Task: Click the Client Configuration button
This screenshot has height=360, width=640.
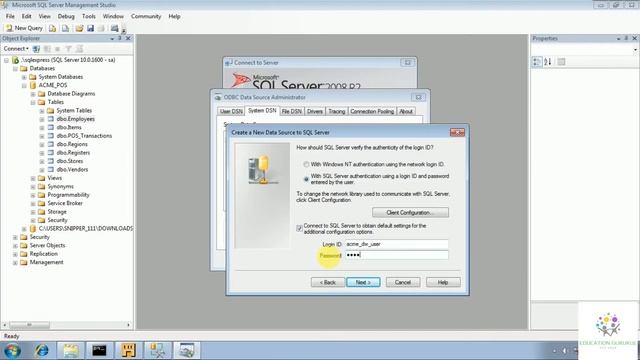Action: [410, 213]
